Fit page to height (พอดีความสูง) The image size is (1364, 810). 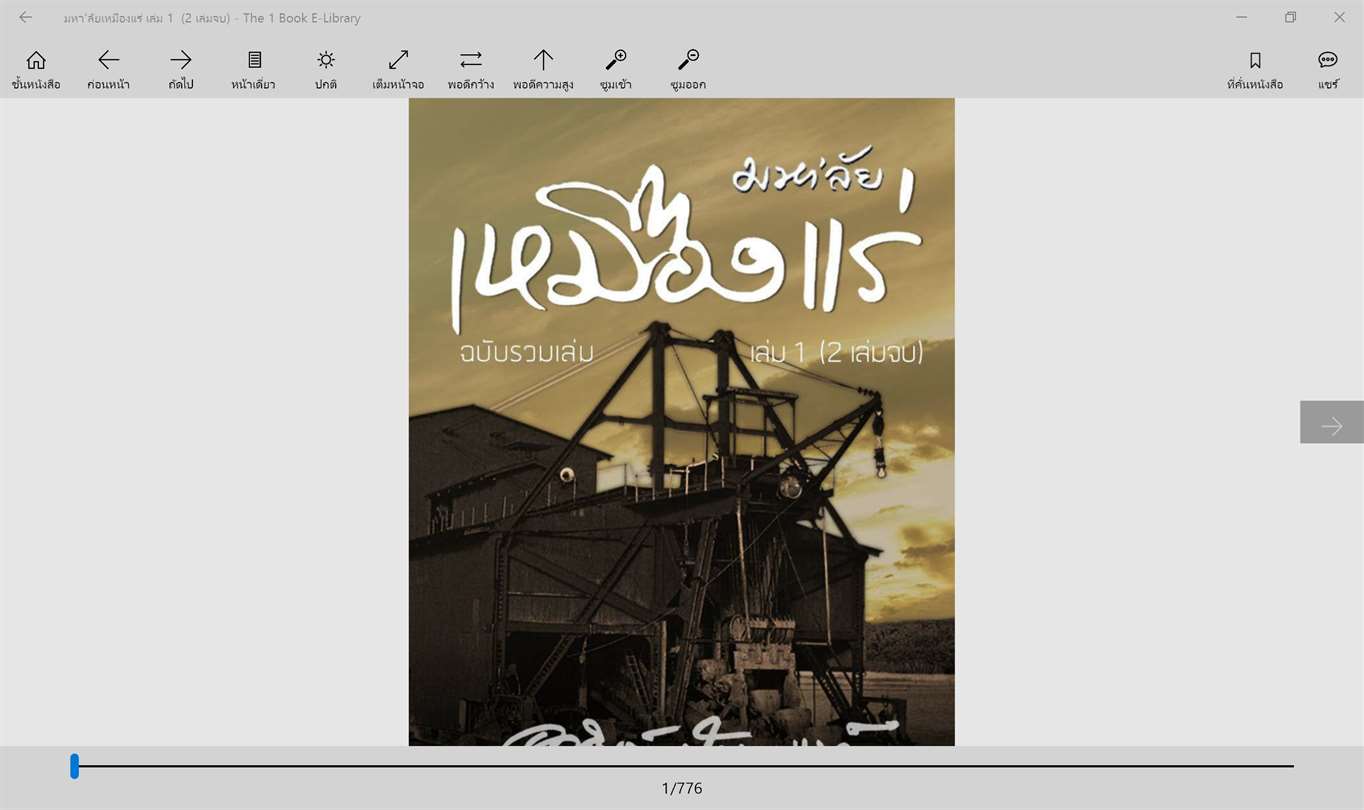(x=543, y=69)
